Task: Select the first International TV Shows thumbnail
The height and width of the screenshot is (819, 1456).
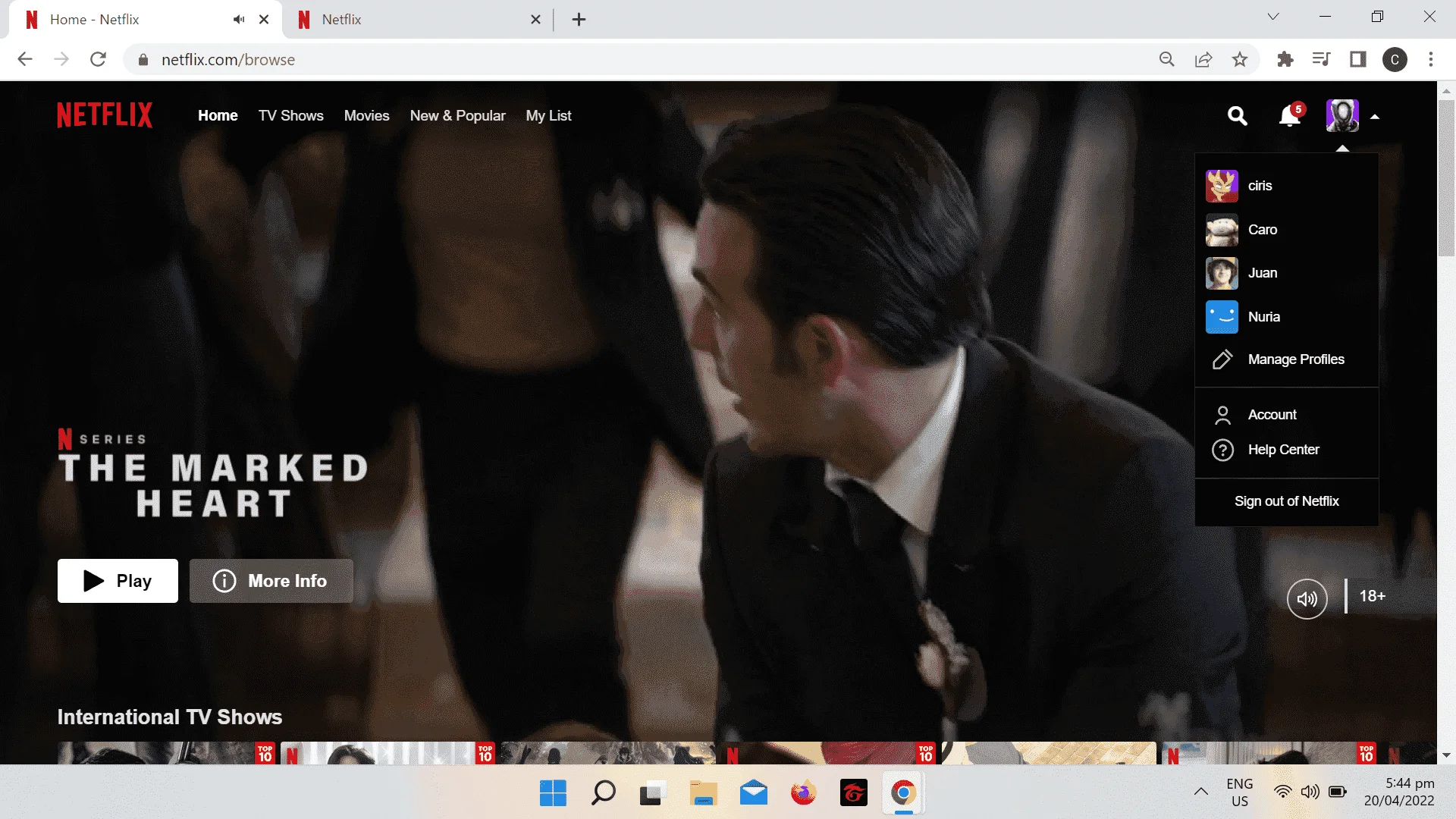Action: pos(166,753)
